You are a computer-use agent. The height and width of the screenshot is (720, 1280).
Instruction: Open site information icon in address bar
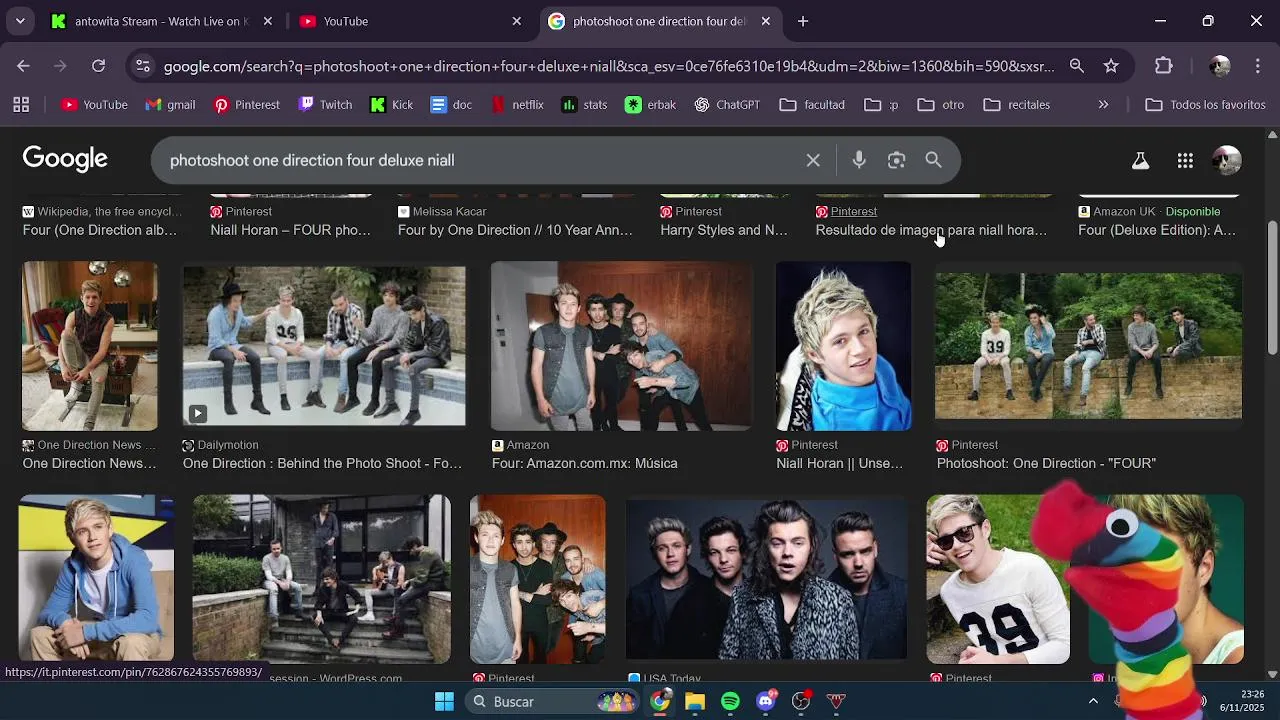click(x=143, y=66)
